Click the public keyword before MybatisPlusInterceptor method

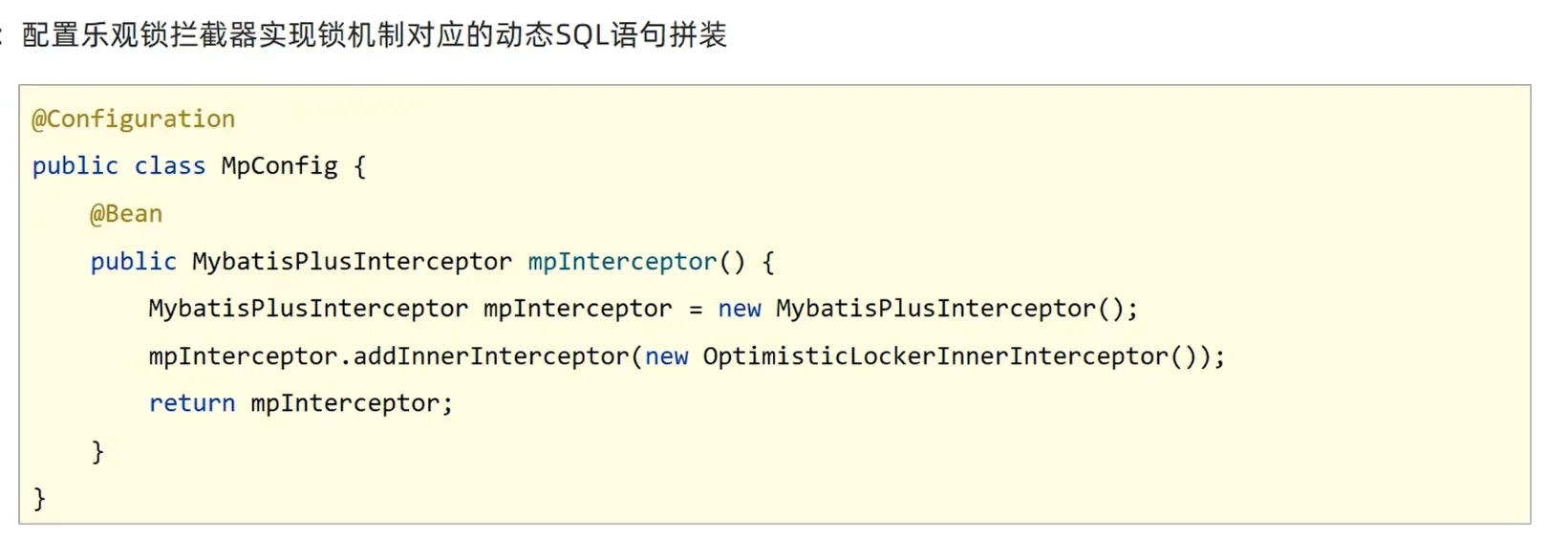point(134,262)
